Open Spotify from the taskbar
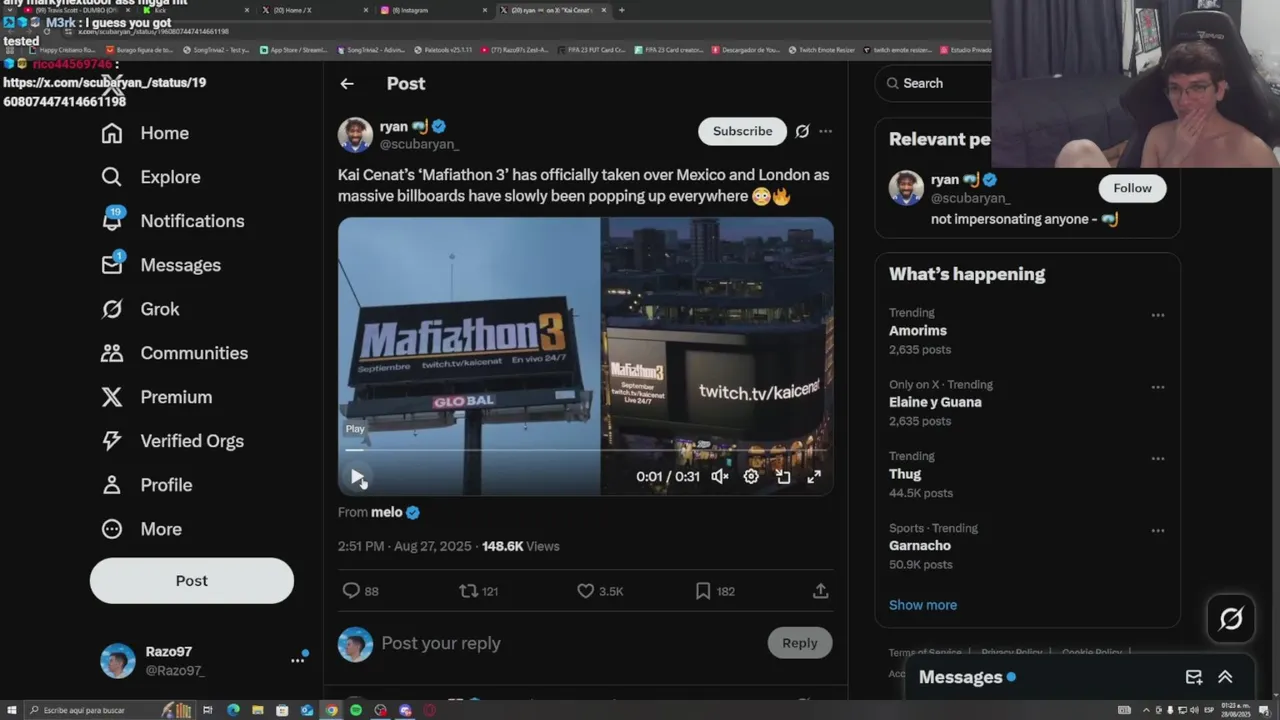This screenshot has height=720, width=1280. (x=356, y=710)
